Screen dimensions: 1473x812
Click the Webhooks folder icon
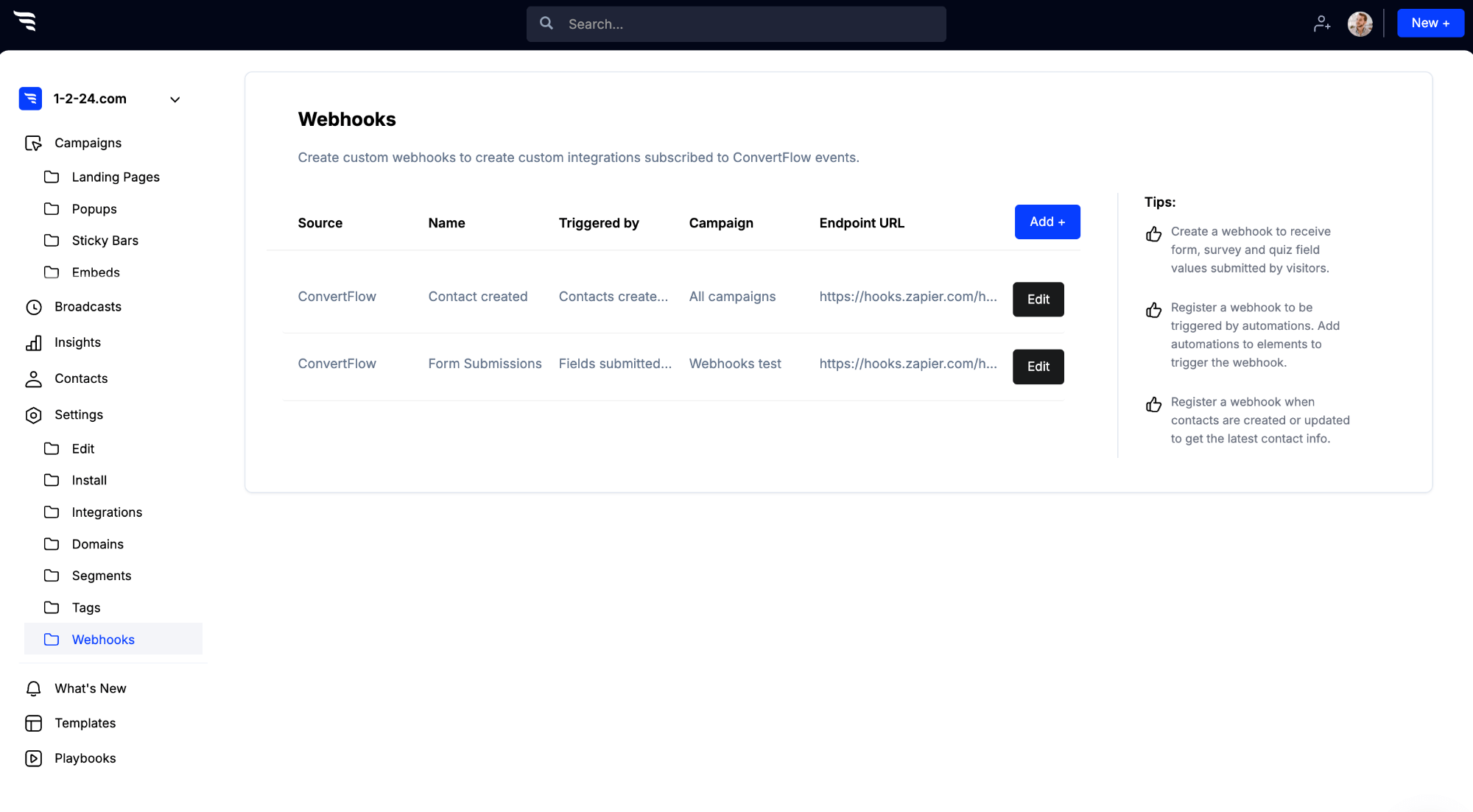[x=52, y=640]
